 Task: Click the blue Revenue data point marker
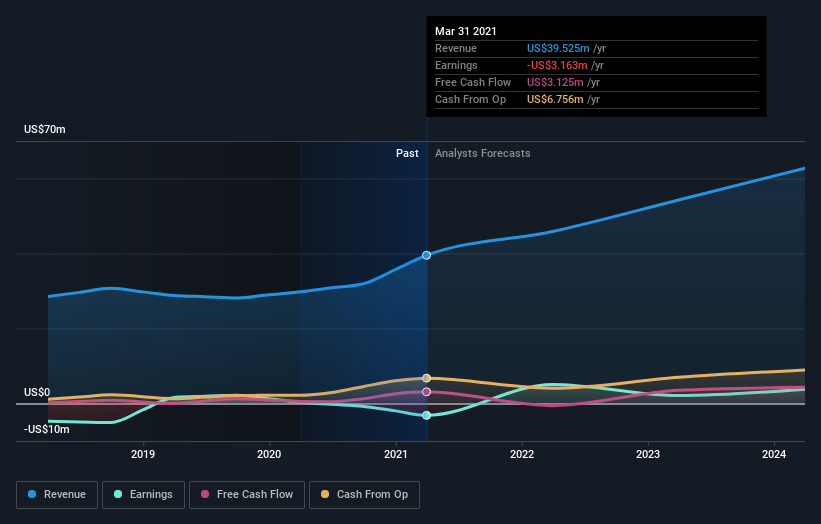pos(426,255)
